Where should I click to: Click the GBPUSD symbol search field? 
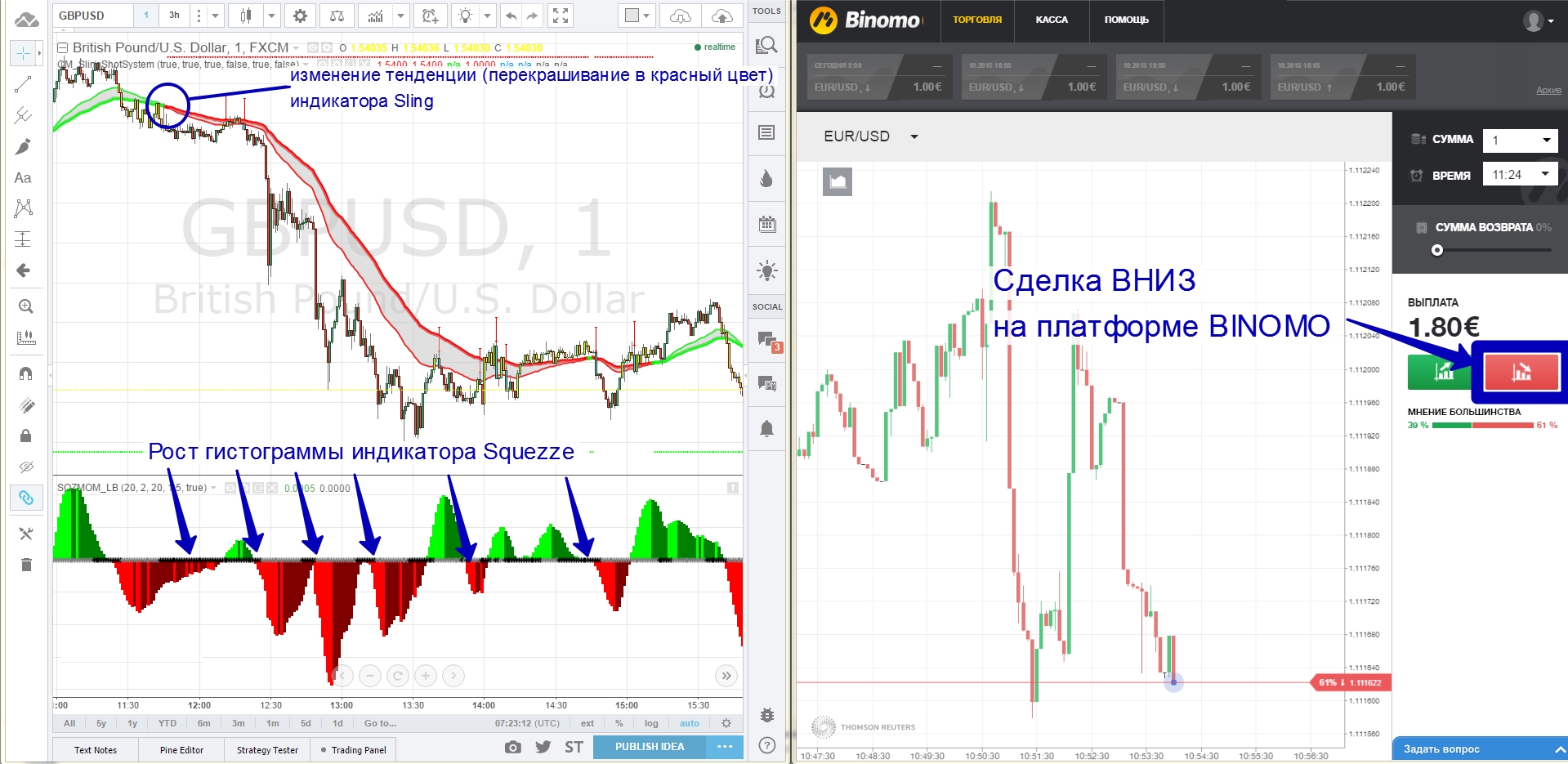[x=92, y=16]
